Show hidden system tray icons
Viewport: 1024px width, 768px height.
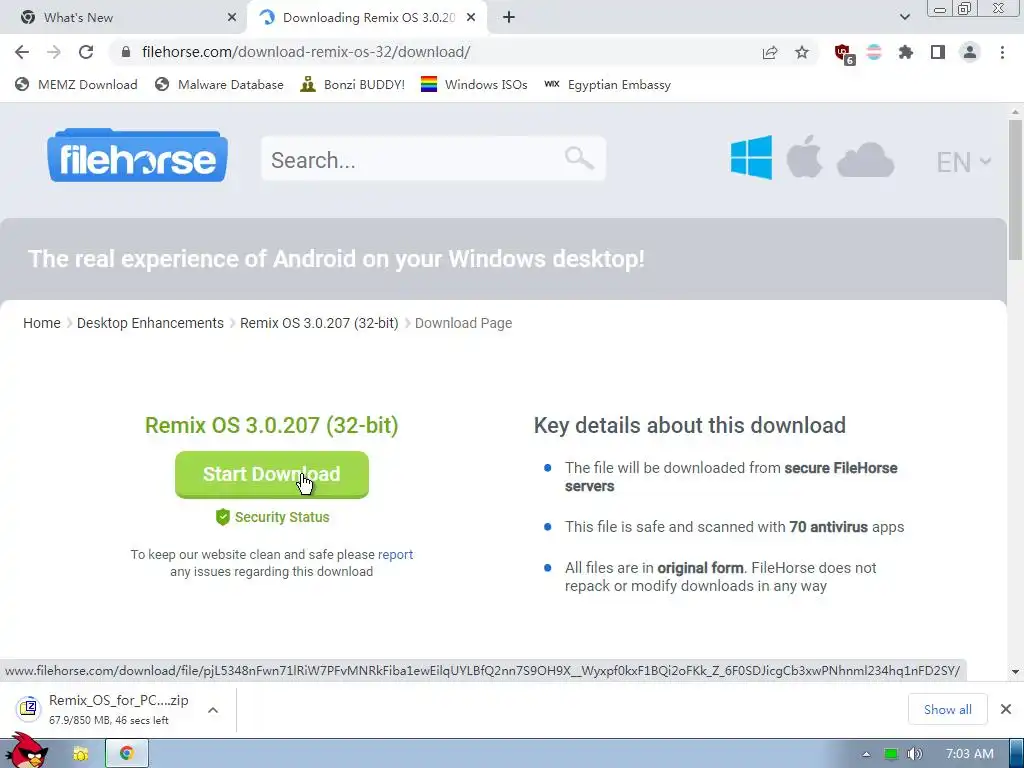pos(866,754)
